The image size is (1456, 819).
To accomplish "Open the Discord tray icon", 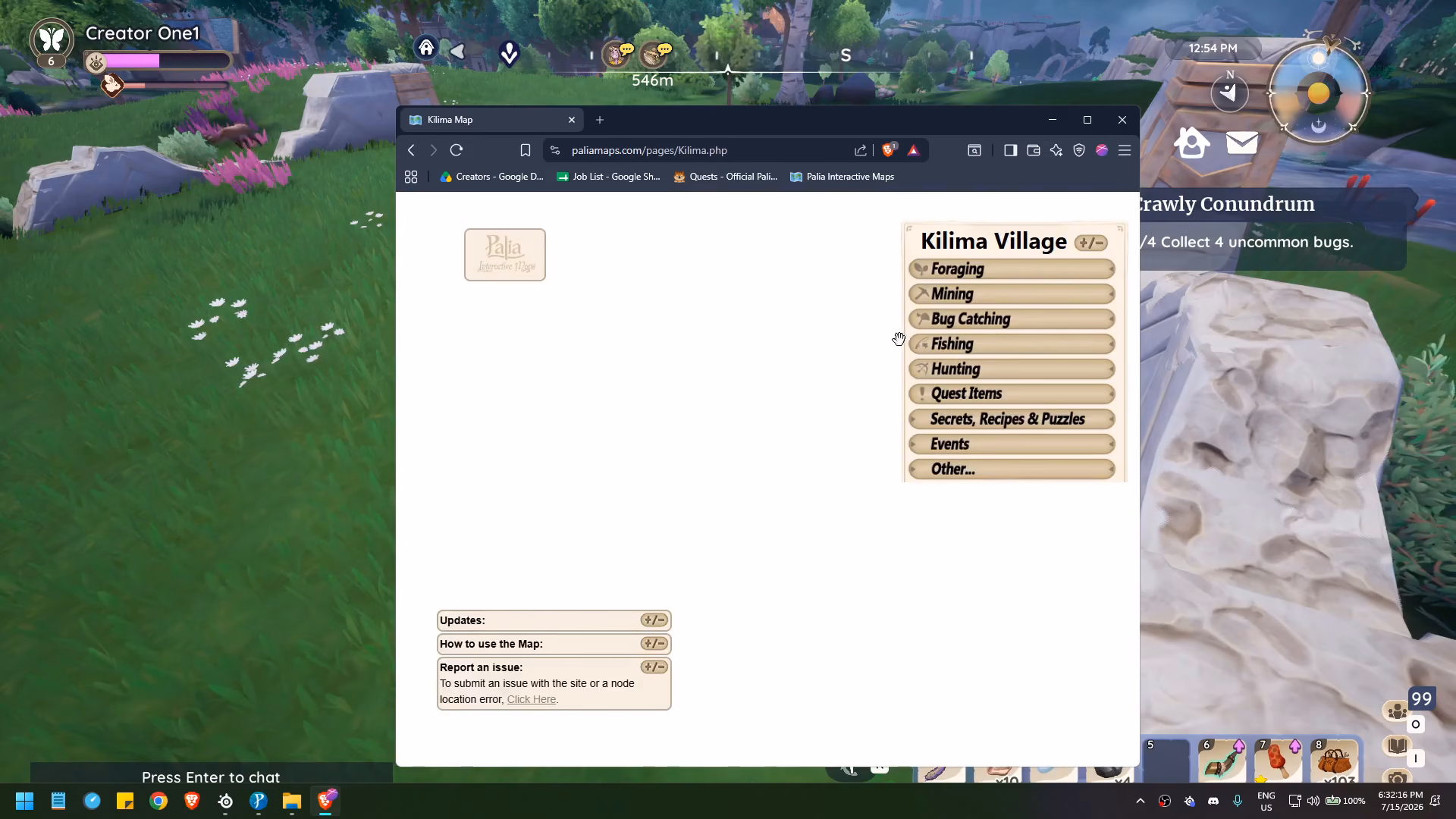I will 1213,801.
